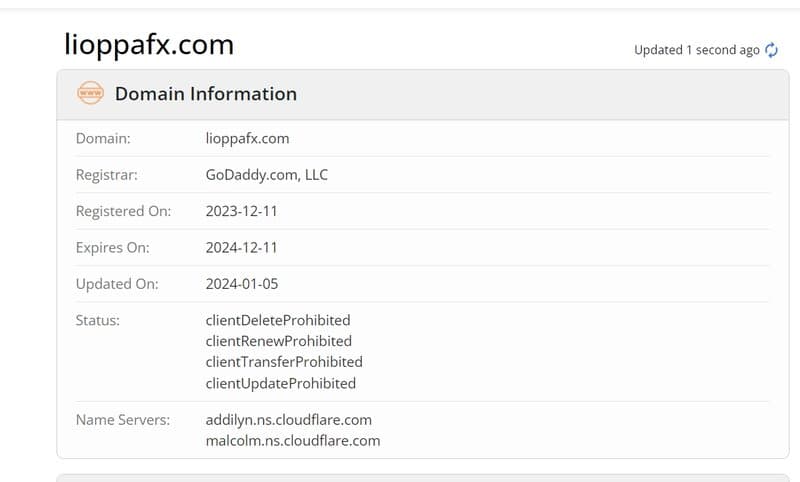The height and width of the screenshot is (482, 800).
Task: Click the GoDaddy.com, LLC registrar value
Action: (266, 175)
